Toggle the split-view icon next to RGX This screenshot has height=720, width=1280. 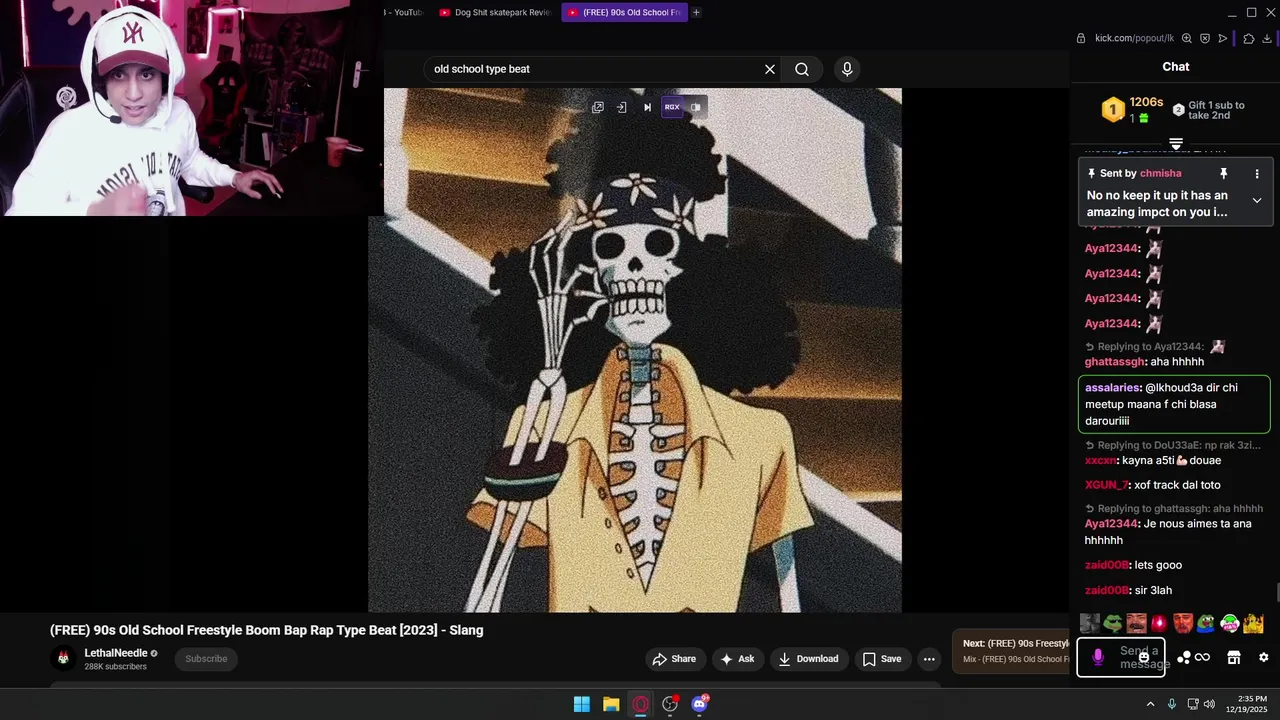696,107
